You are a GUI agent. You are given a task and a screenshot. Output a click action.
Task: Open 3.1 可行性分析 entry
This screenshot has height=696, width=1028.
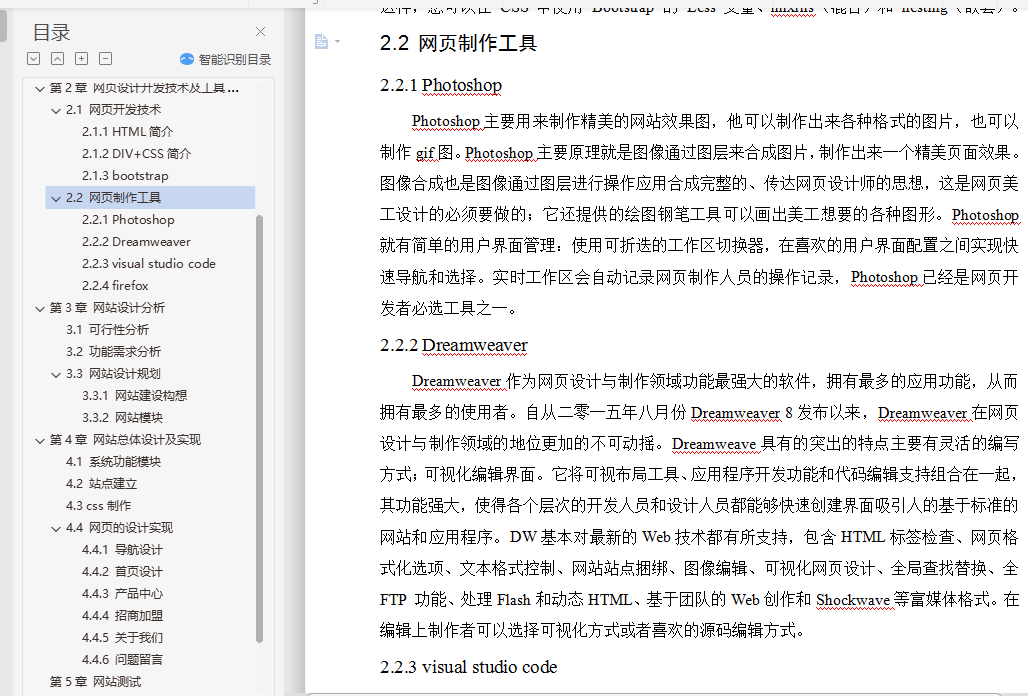(108, 330)
